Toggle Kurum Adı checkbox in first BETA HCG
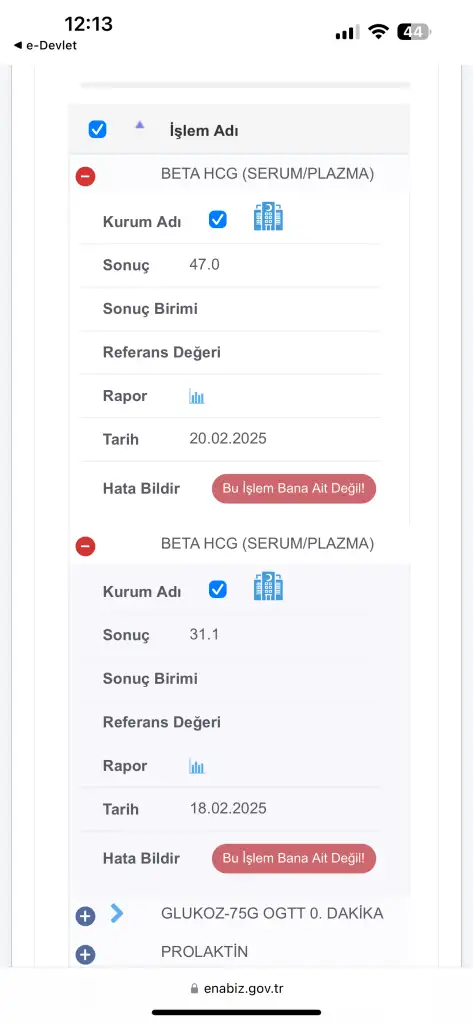 click(218, 219)
